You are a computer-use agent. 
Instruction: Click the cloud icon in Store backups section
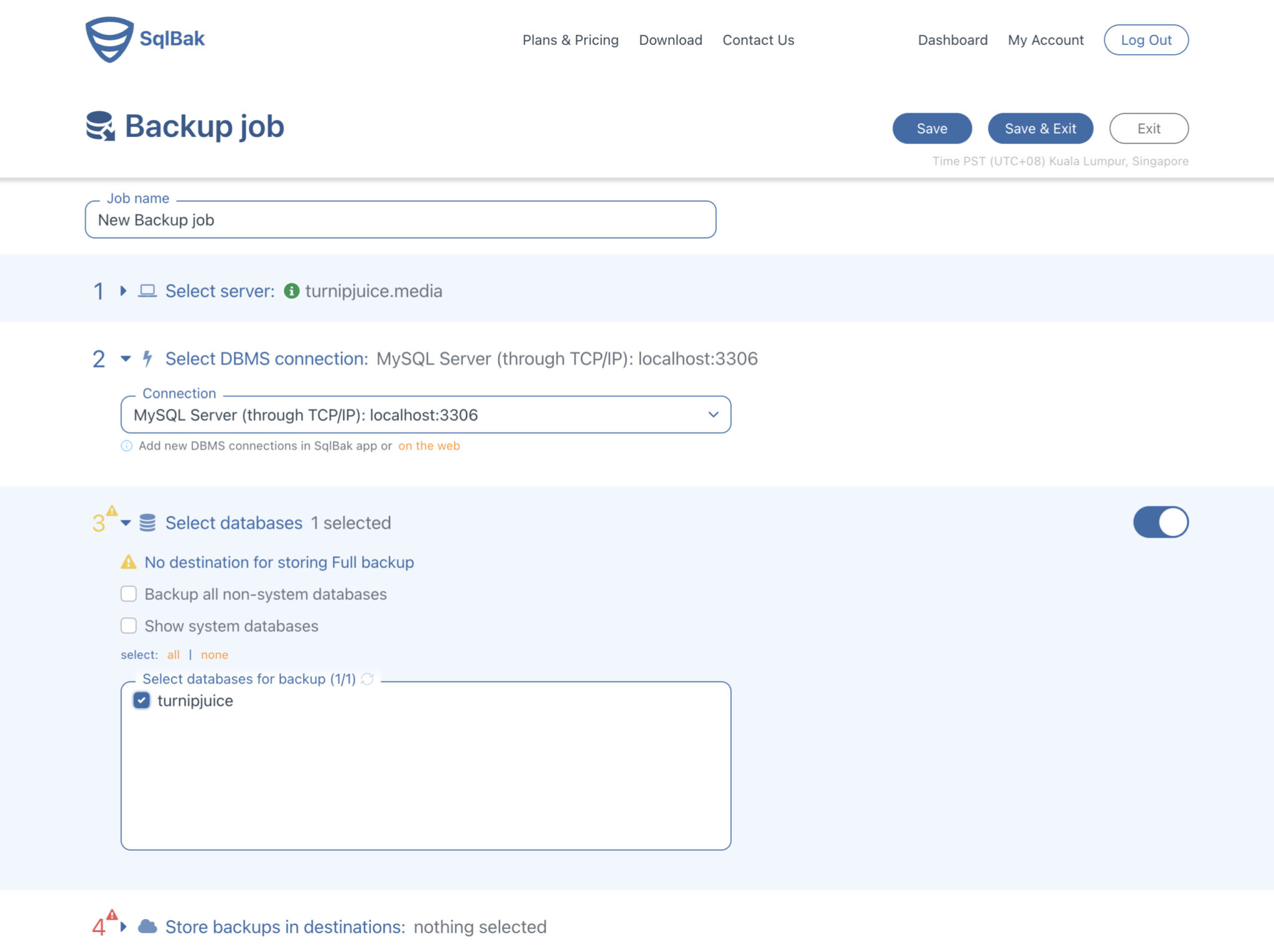pyautogui.click(x=148, y=926)
